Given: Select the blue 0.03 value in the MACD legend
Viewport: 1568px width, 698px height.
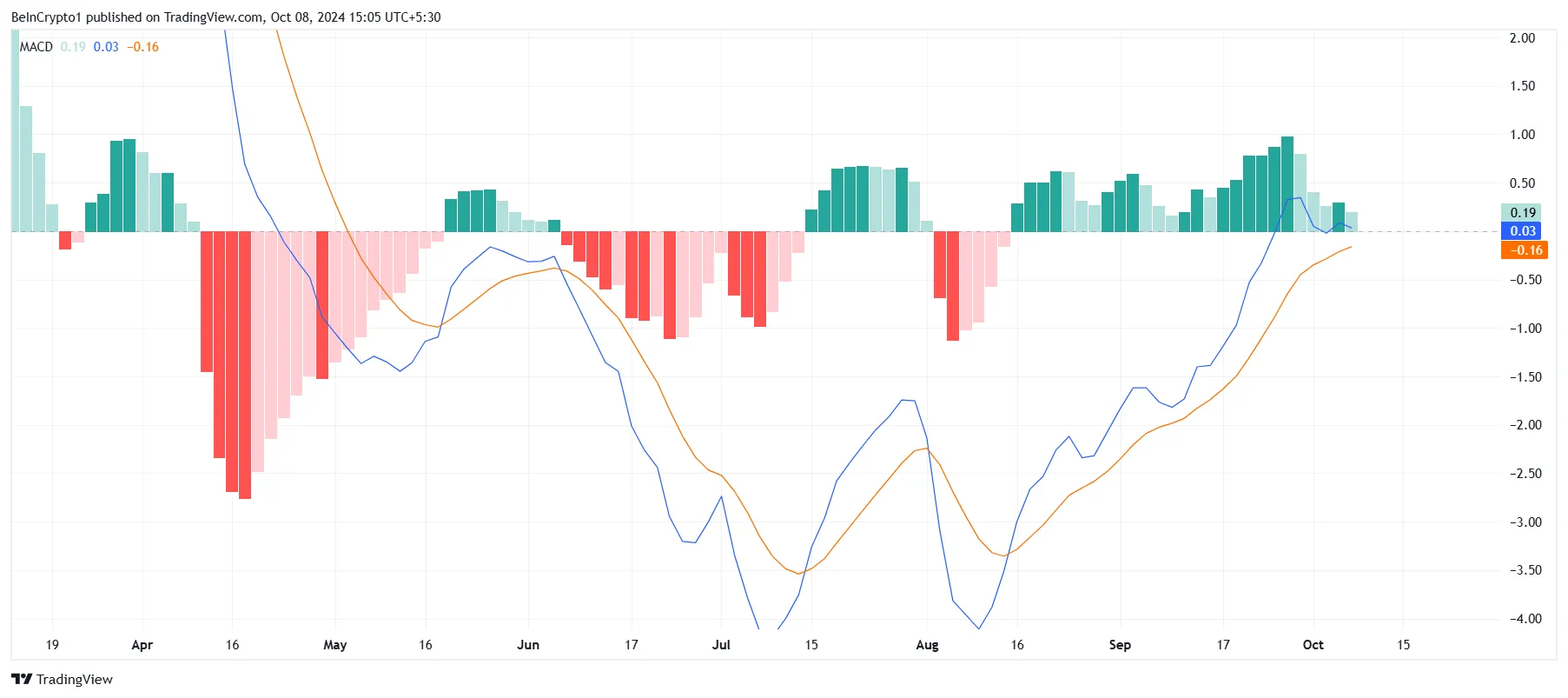Looking at the screenshot, I should coord(106,47).
